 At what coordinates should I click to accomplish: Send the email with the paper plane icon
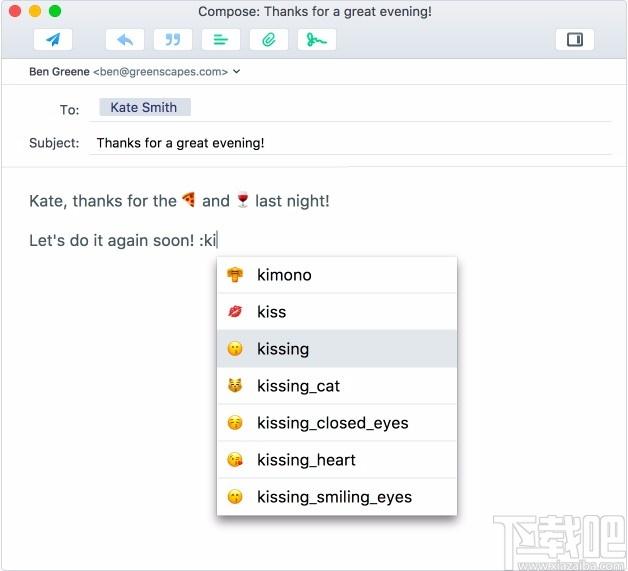[53, 40]
